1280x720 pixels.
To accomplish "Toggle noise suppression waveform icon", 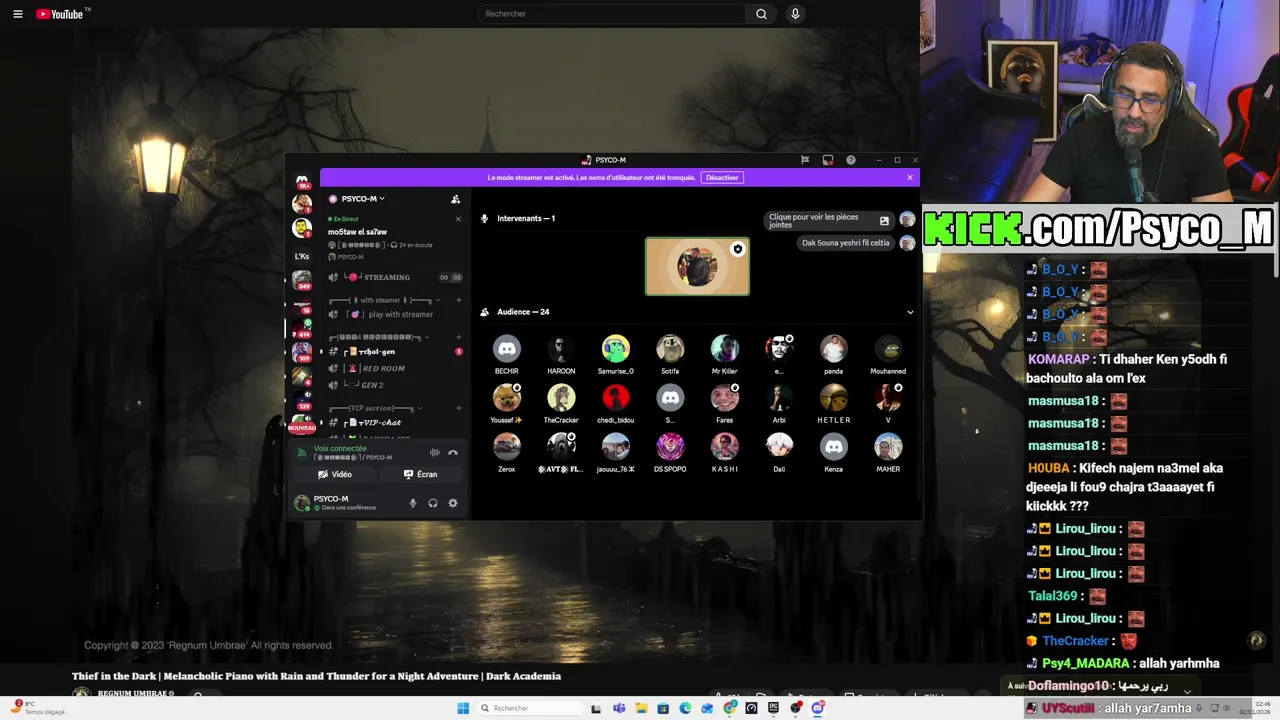I will [434, 453].
